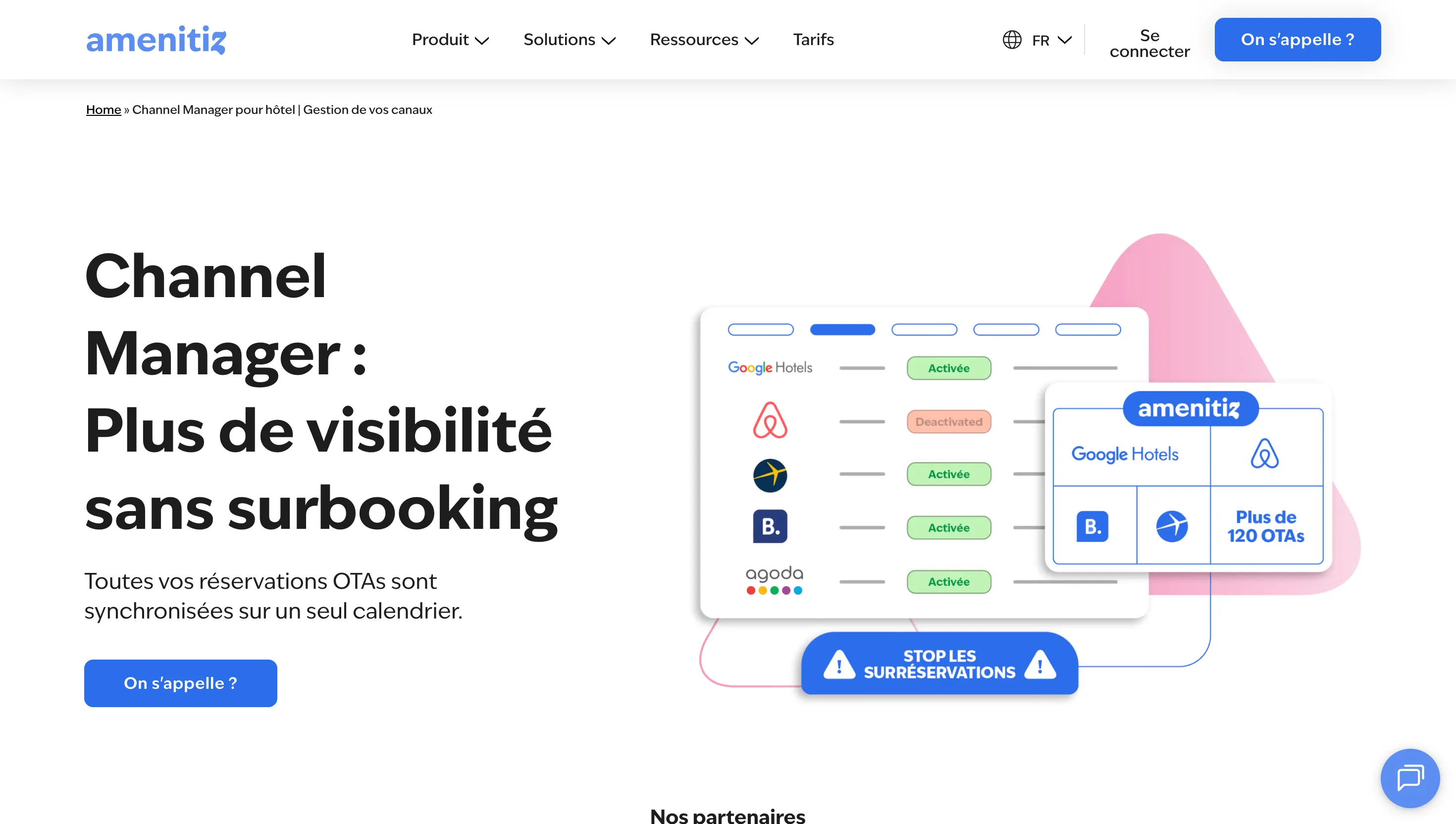
Task: Expand the Solutions dropdown menu
Action: [569, 40]
